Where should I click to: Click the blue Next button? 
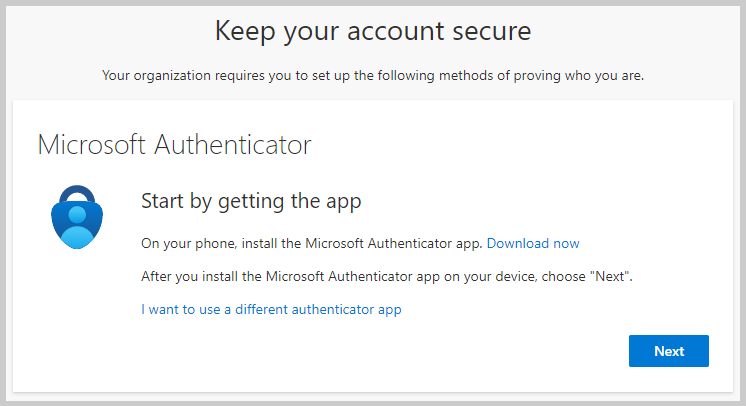pyautogui.click(x=668, y=351)
